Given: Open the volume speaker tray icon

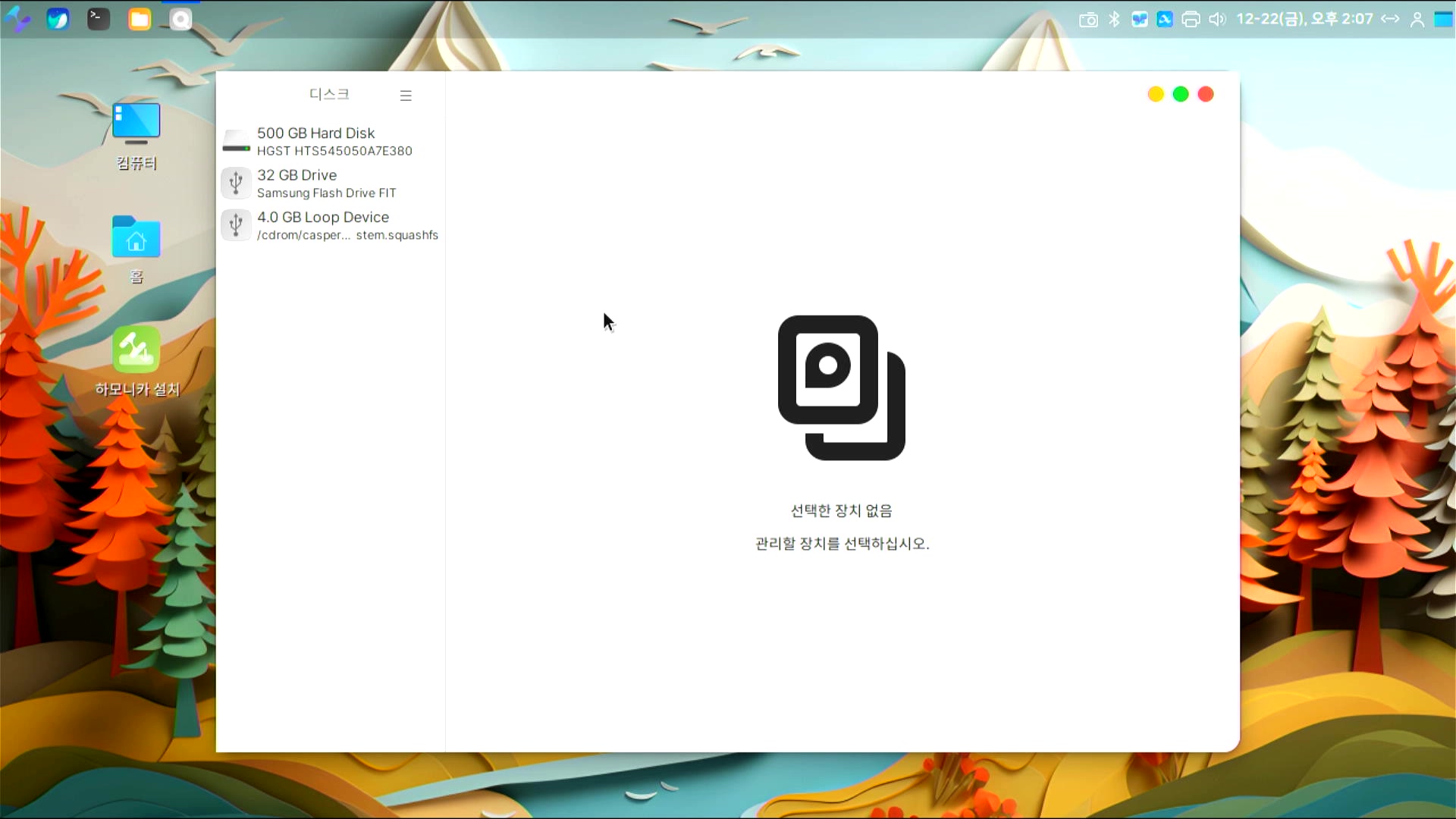Looking at the screenshot, I should tap(1217, 19).
